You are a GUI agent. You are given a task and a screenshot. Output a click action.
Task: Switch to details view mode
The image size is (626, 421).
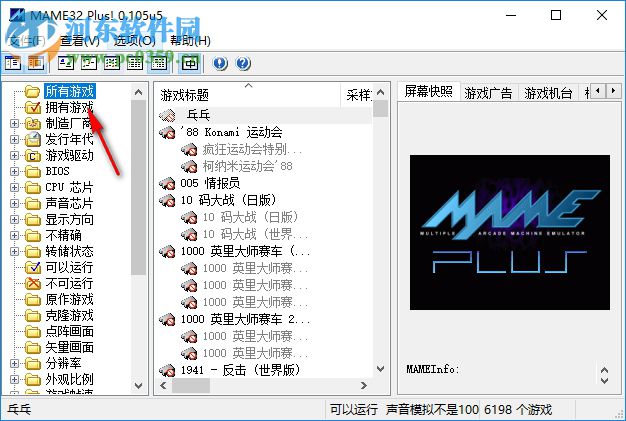pyautogui.click(x=135, y=63)
